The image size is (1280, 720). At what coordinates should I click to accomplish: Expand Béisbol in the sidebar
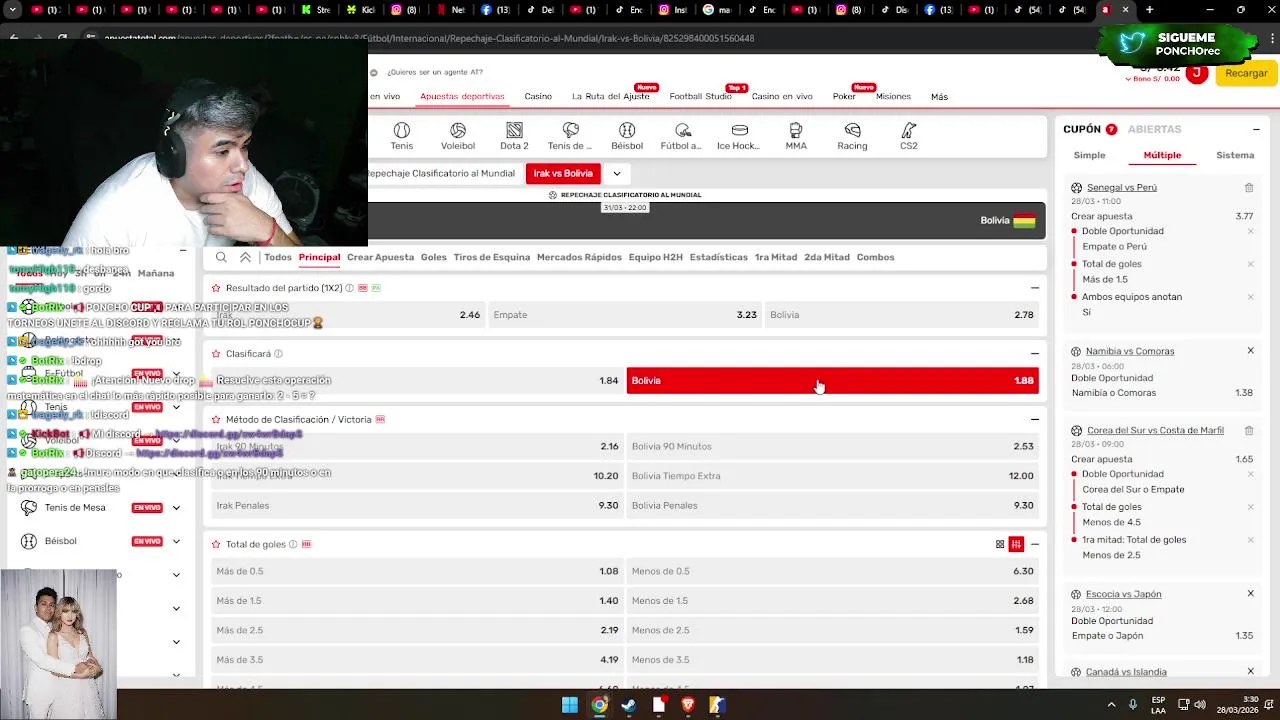(176, 542)
